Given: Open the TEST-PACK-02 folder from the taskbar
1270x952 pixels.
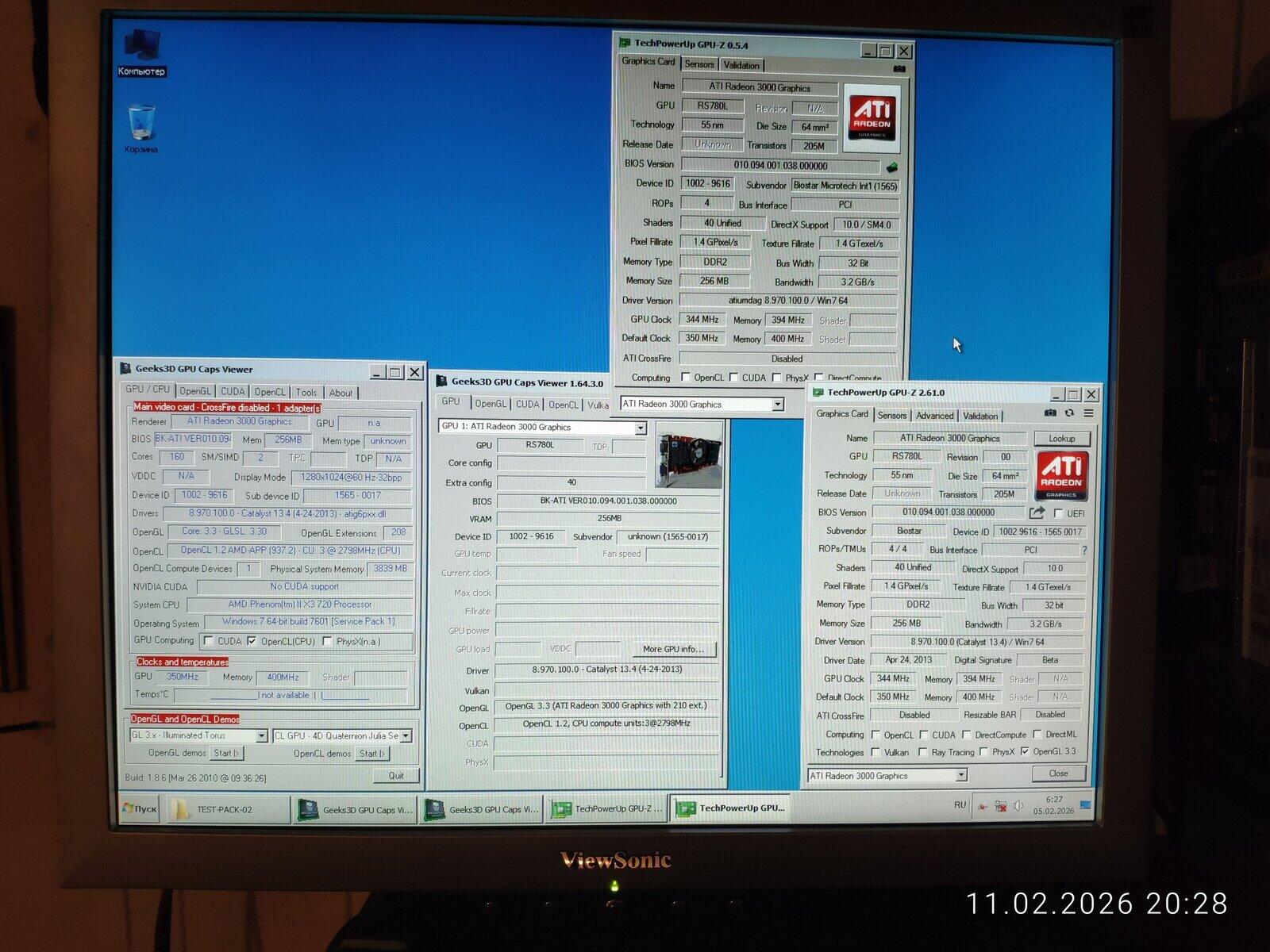Looking at the screenshot, I should click(227, 809).
